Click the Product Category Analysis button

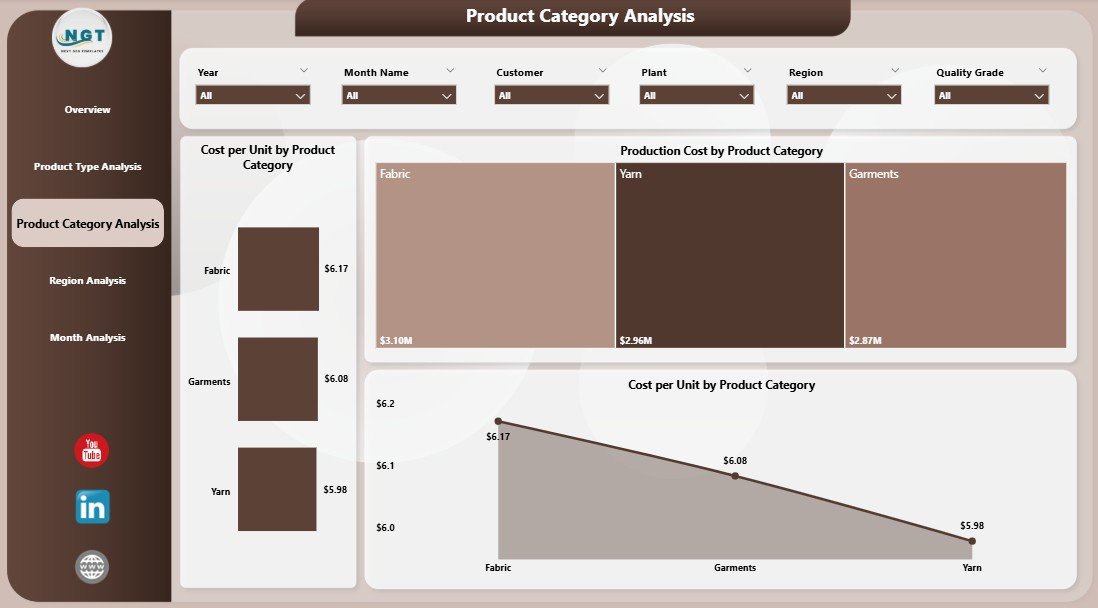(x=87, y=222)
